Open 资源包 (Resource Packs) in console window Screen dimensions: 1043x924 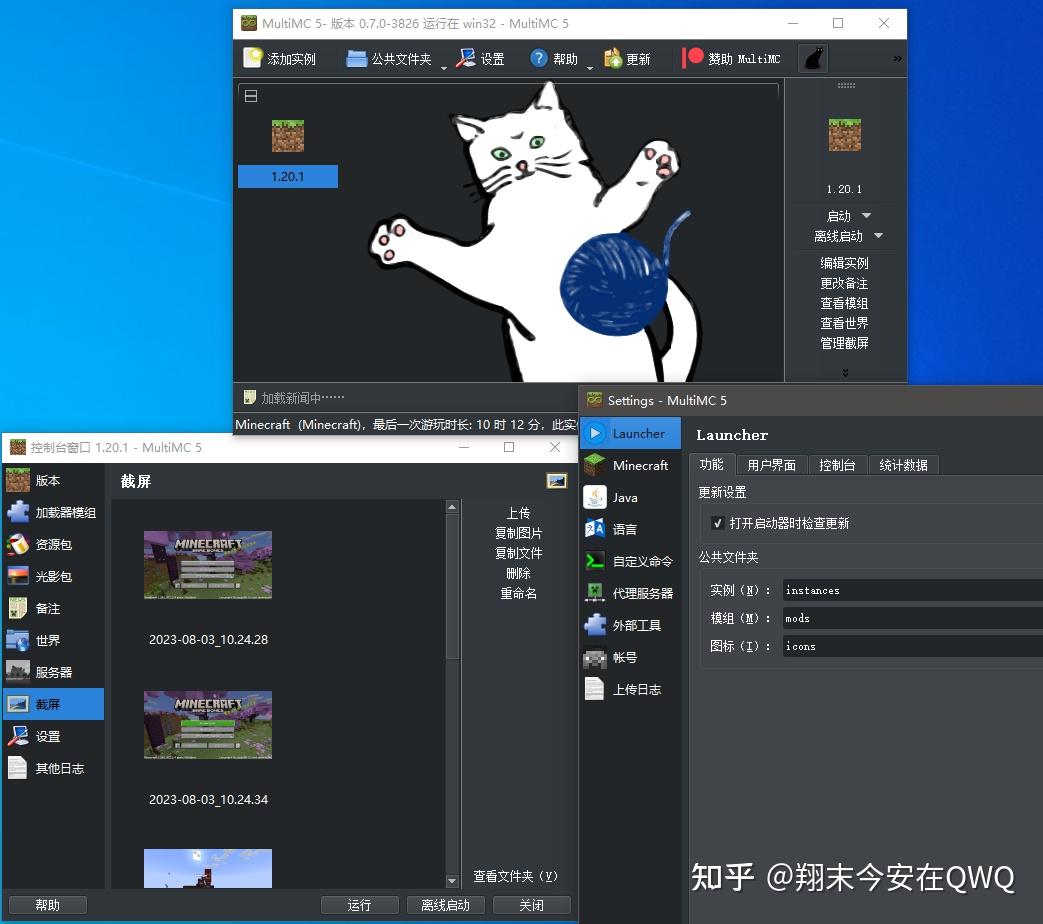[53, 543]
